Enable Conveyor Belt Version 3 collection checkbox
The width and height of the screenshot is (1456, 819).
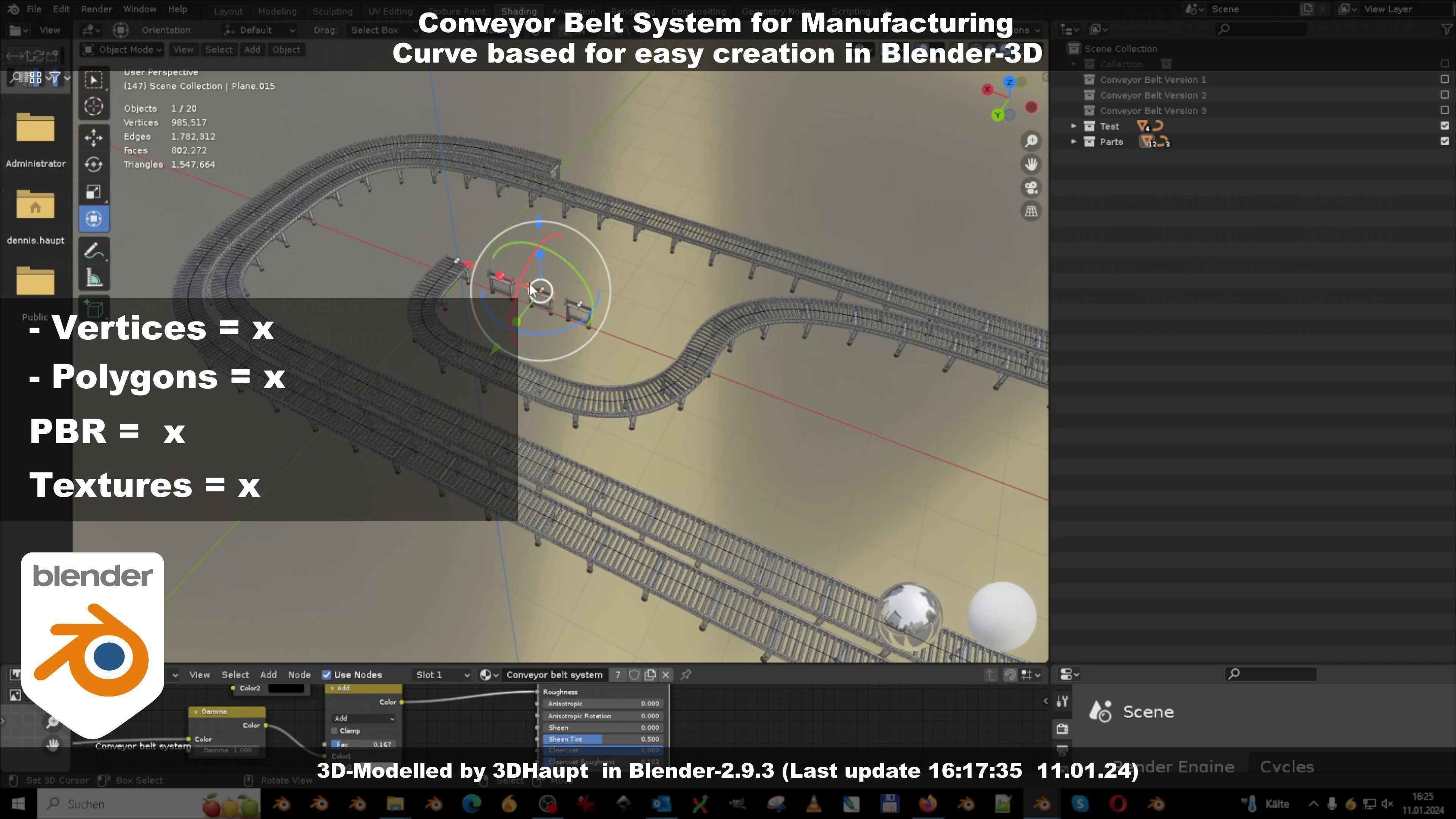point(1445,110)
